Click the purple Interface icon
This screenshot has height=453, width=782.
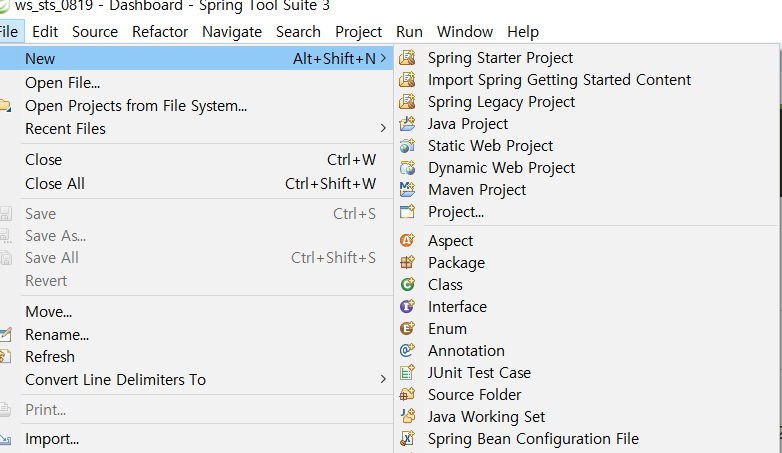pos(407,306)
